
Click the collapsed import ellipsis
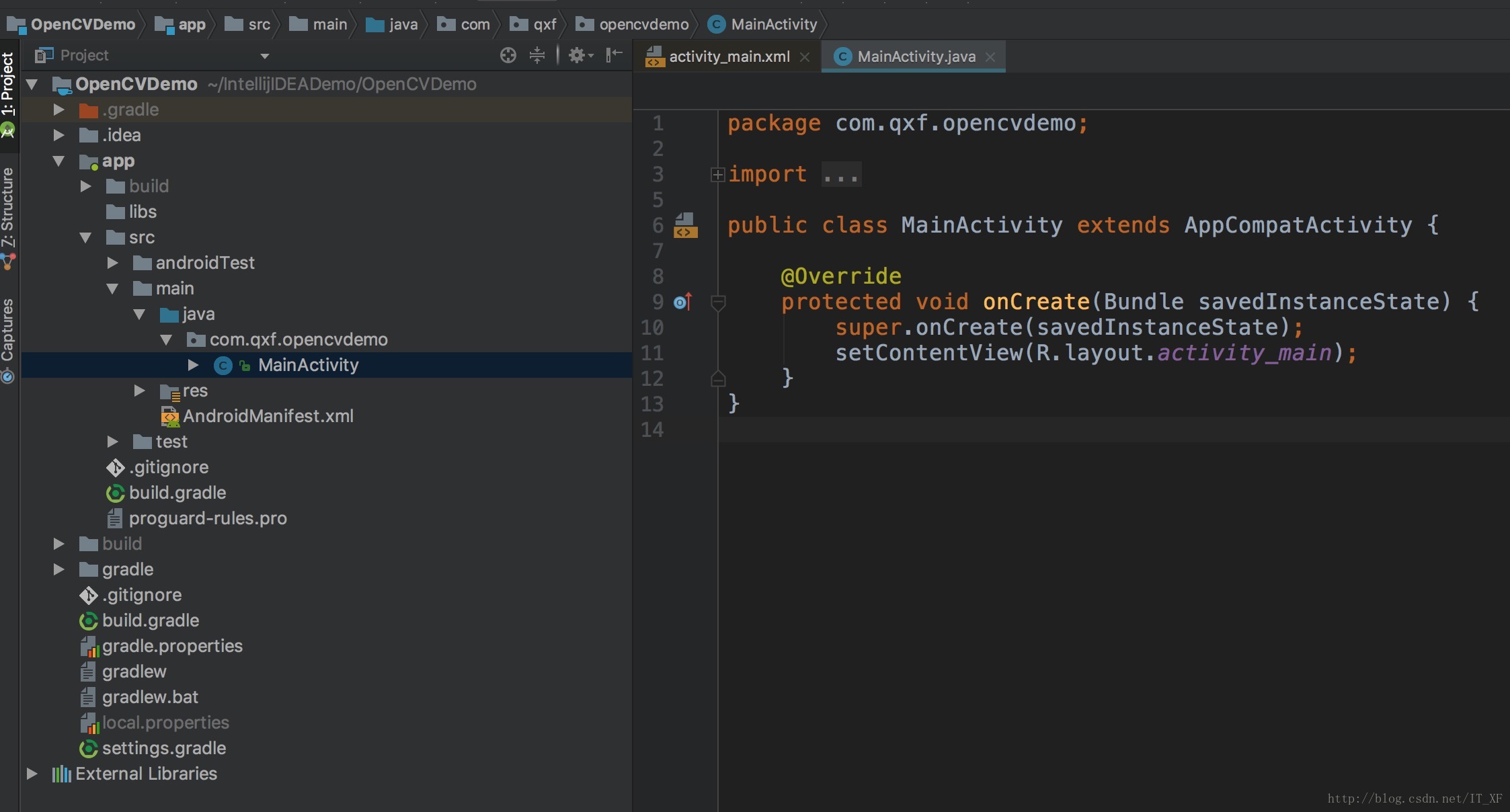[x=840, y=175]
